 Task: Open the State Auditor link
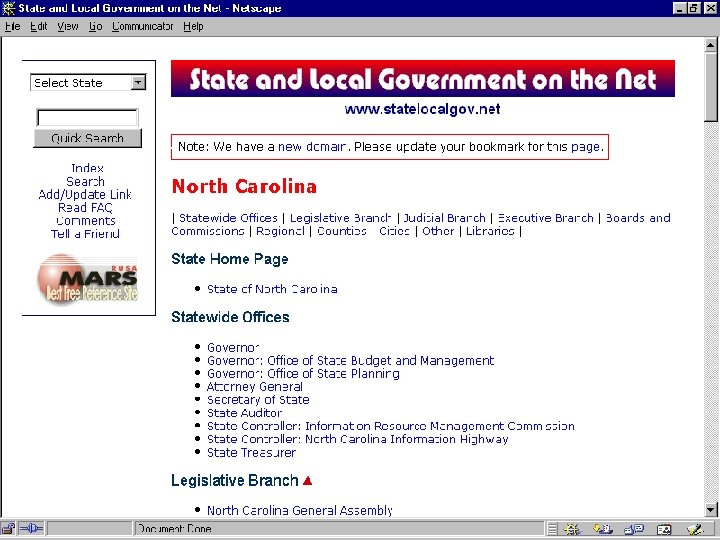tap(244, 413)
